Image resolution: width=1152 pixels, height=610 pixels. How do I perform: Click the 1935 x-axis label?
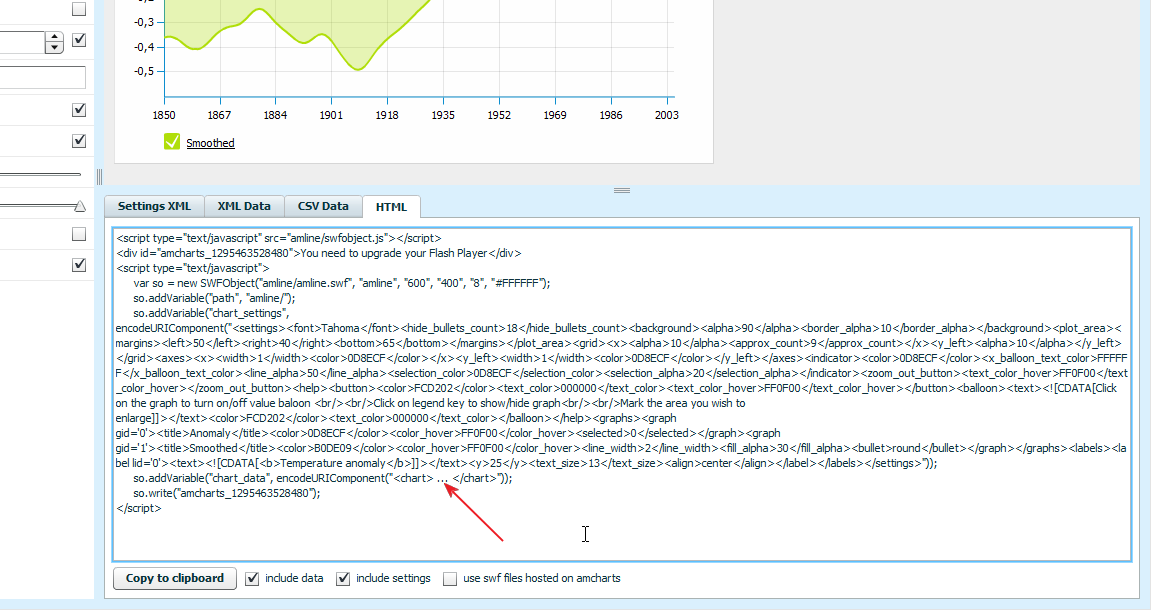click(x=443, y=115)
